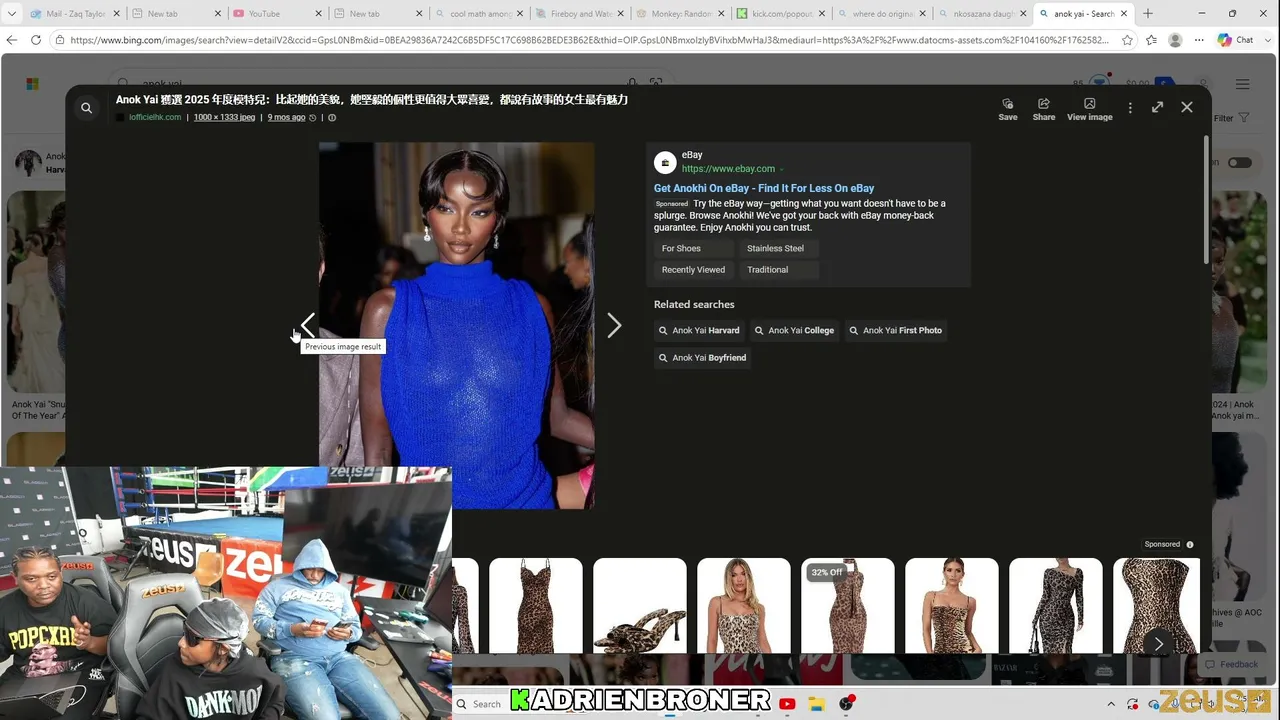This screenshot has width=1280, height=720.
Task: Add this page to favorites star
Action: tap(1128, 40)
